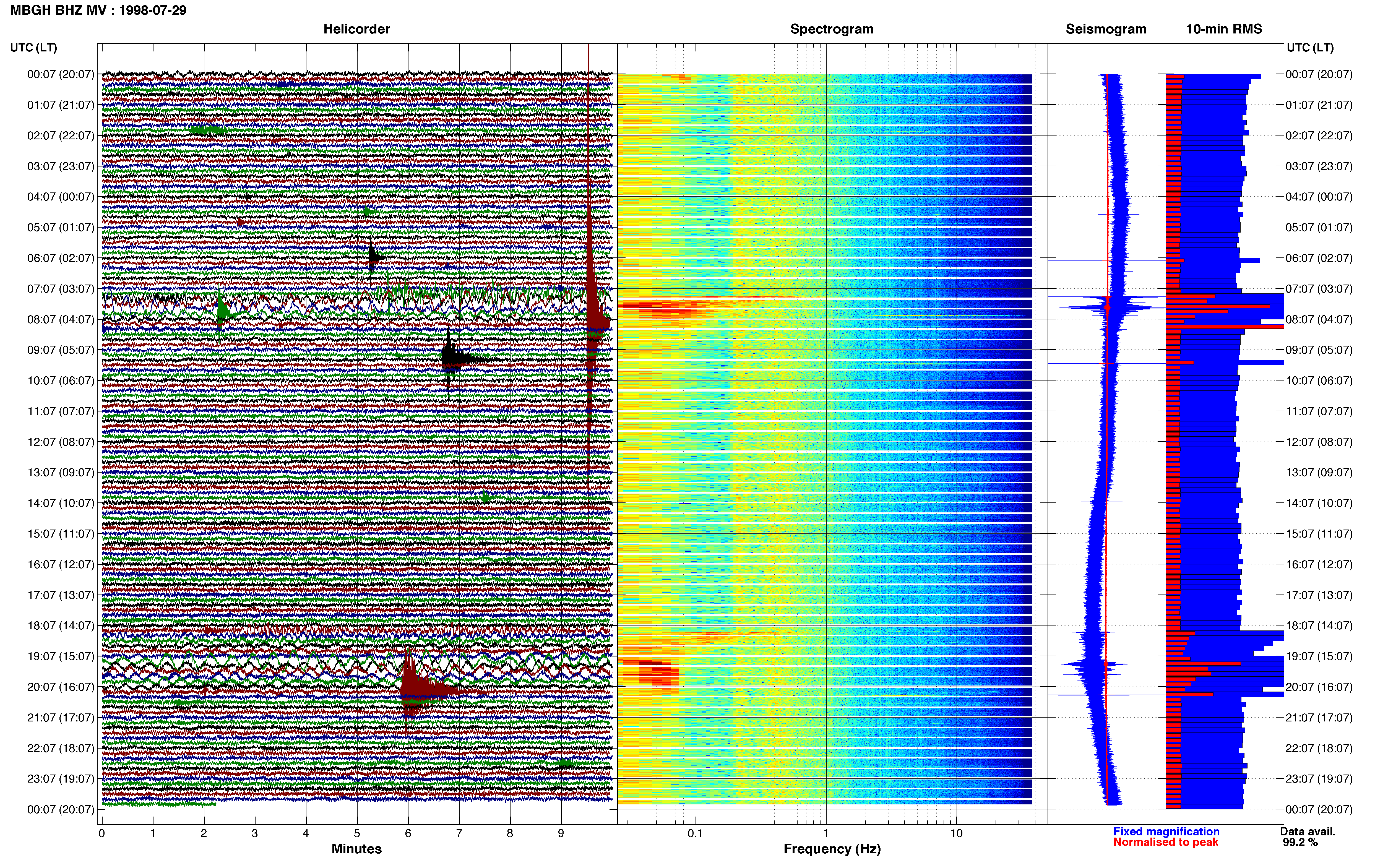Click left time label '07:07 (03:07)'
Screen dimensions: 1388x868
(61, 289)
